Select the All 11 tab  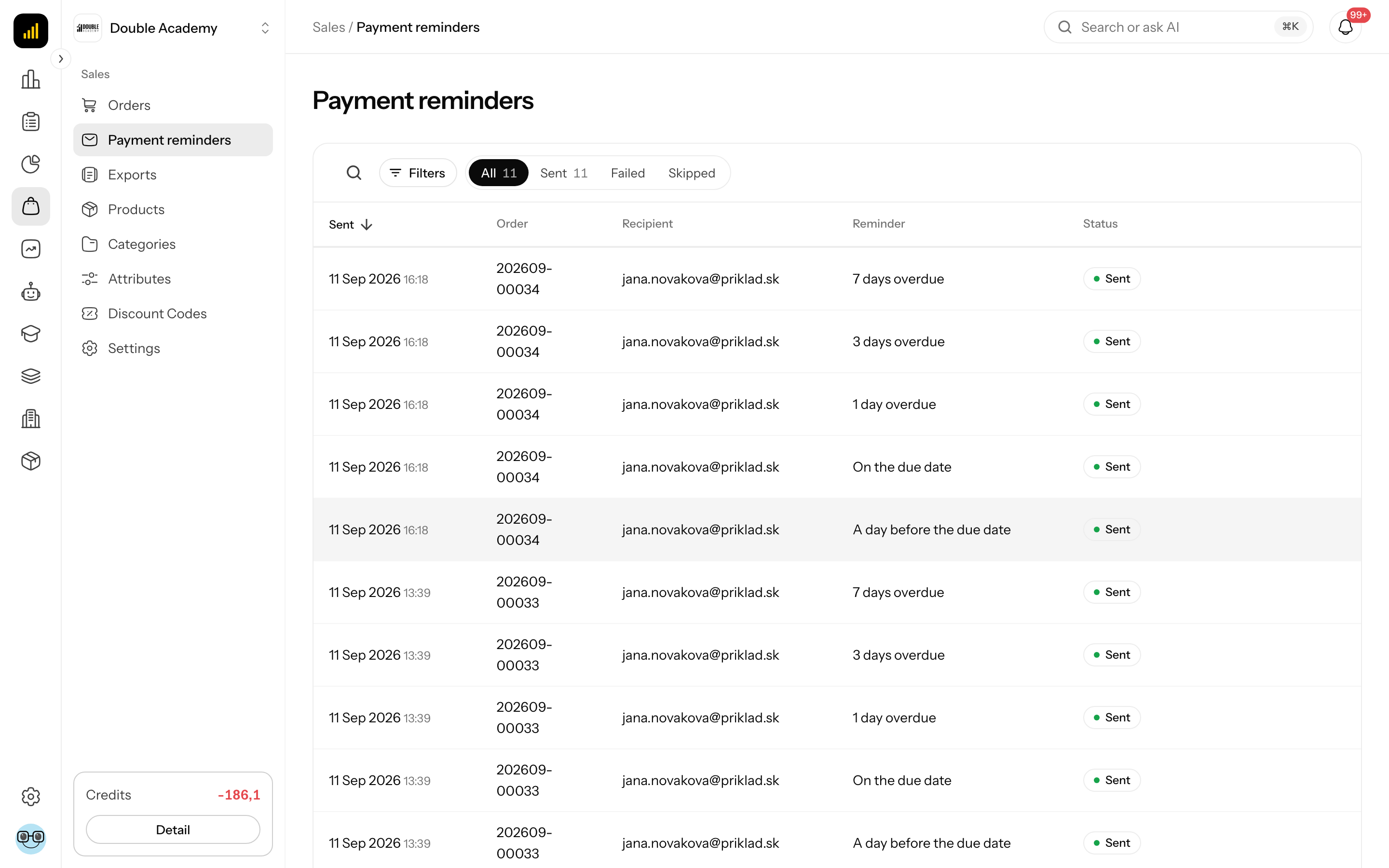coord(499,173)
